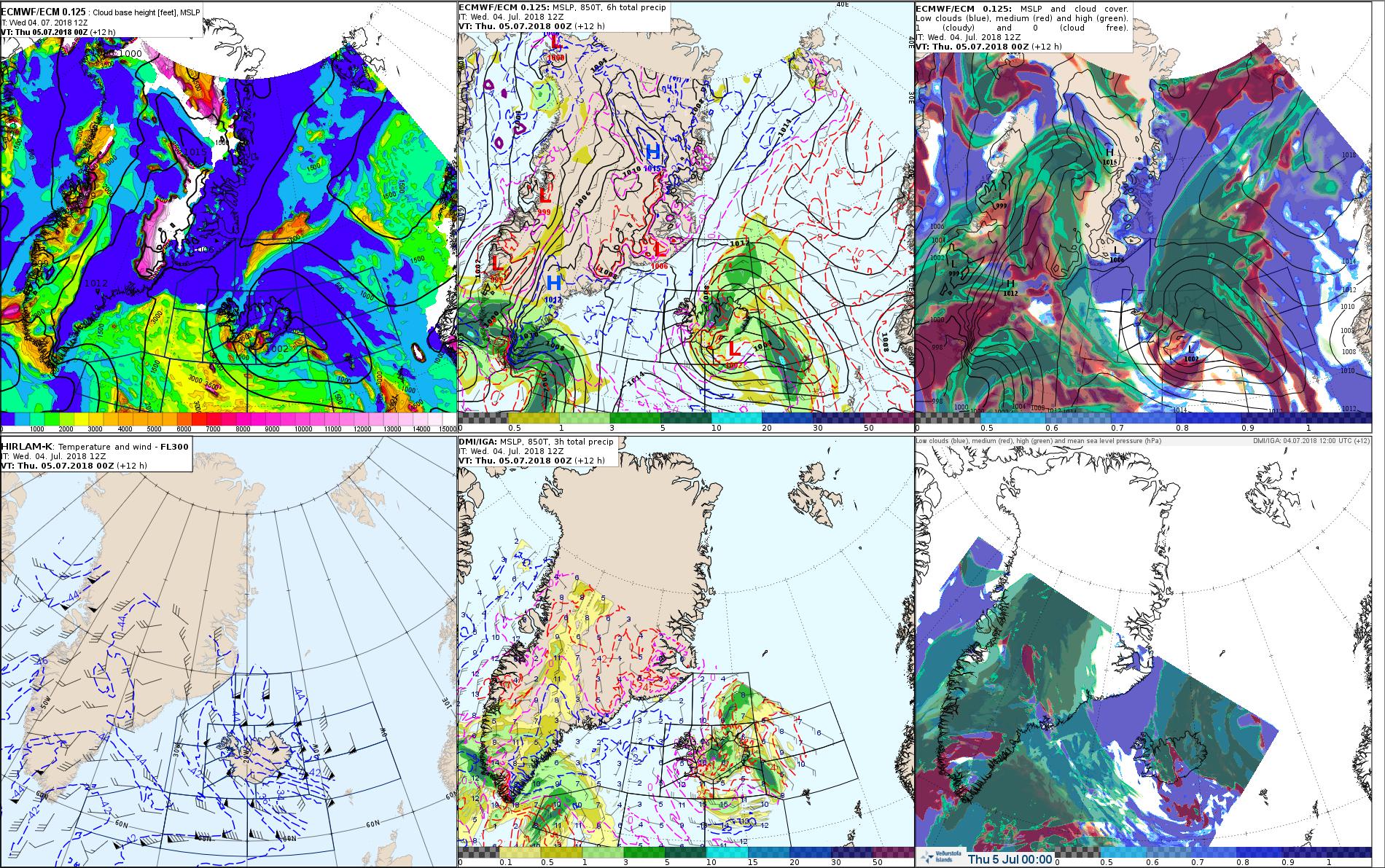Click the H 1012 label on the cloud cover map
Viewport: 1385px width, 868px height.
(x=1010, y=288)
